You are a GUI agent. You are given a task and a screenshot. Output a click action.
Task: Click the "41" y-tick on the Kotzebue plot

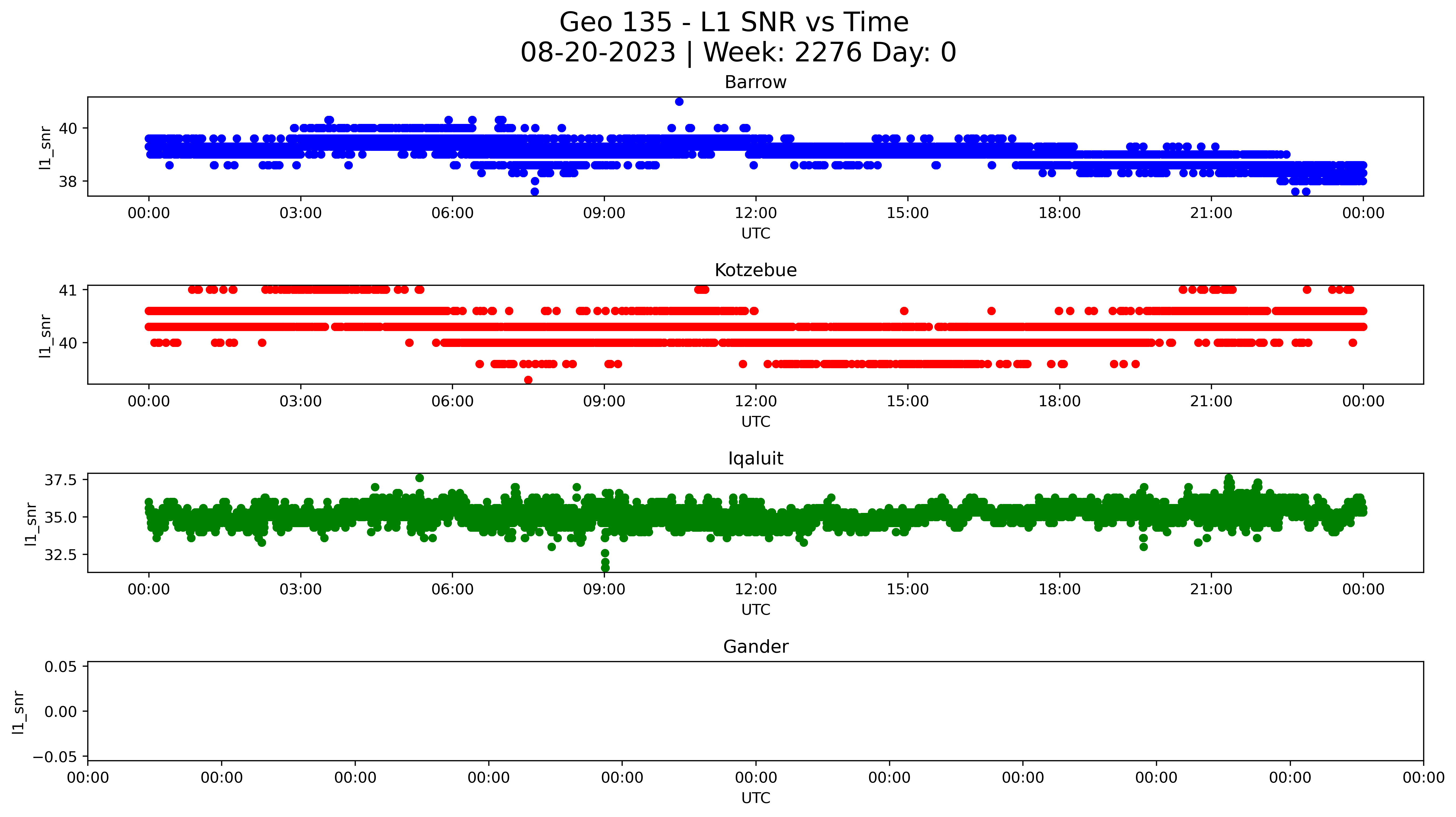coord(68,291)
